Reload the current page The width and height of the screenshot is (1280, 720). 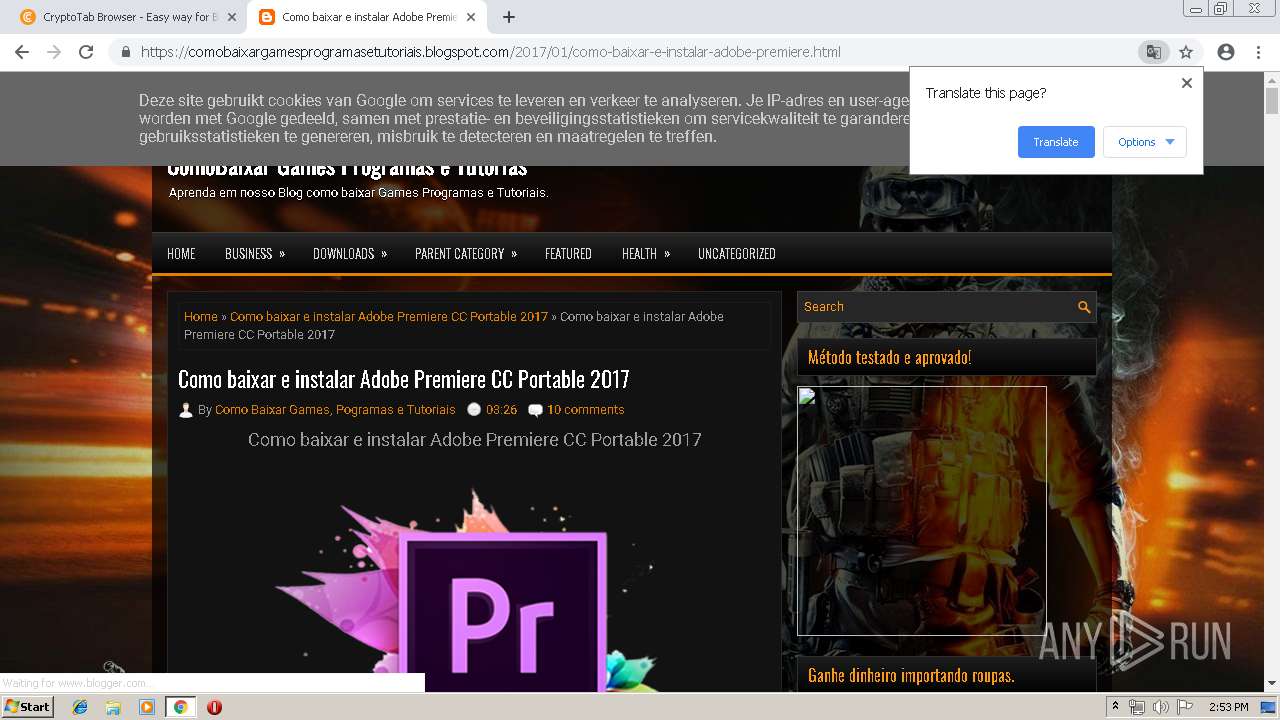click(x=86, y=52)
